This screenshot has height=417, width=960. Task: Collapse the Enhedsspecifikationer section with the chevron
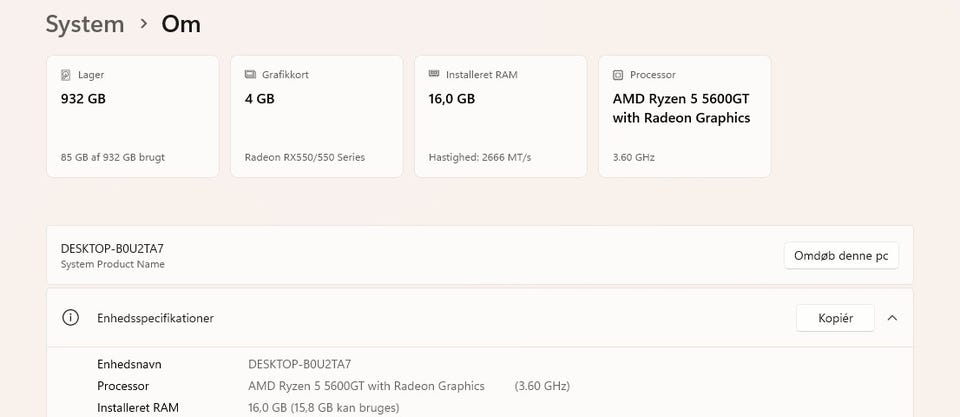(x=892, y=318)
